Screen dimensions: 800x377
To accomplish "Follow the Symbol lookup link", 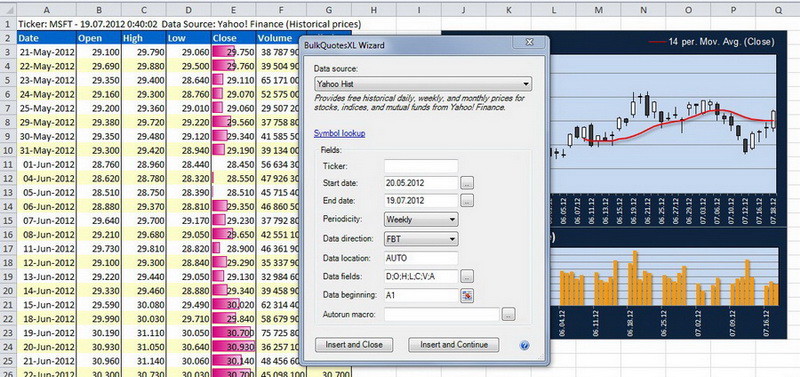I will 339,133.
